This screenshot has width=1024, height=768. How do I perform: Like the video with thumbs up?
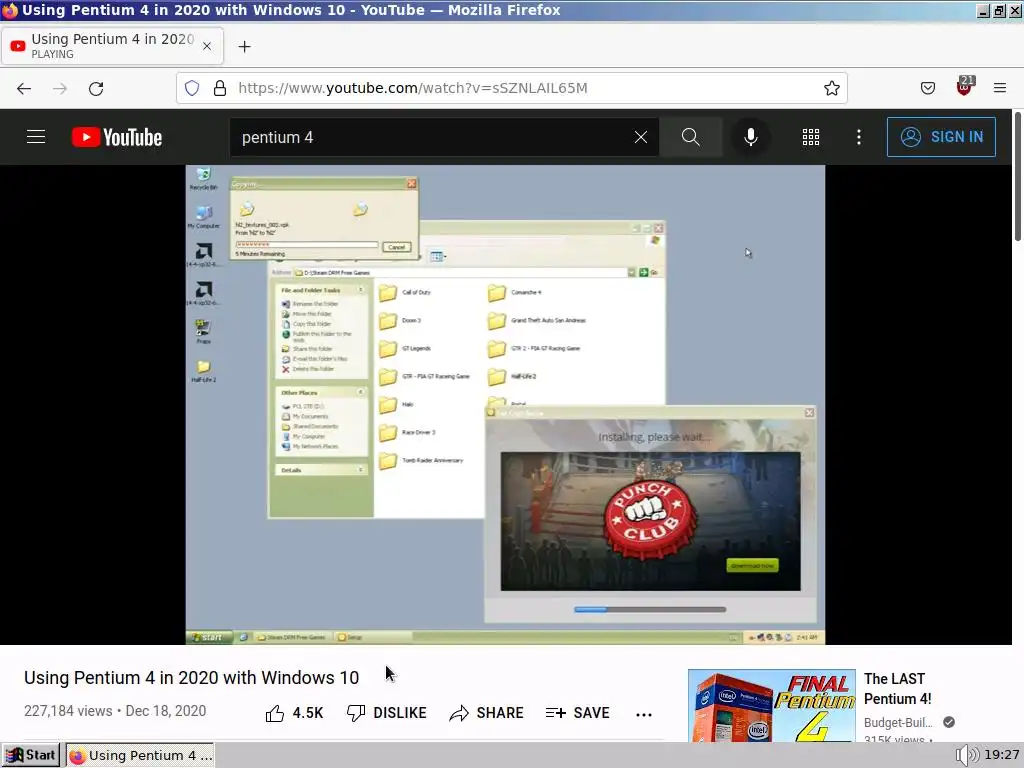tap(295, 713)
